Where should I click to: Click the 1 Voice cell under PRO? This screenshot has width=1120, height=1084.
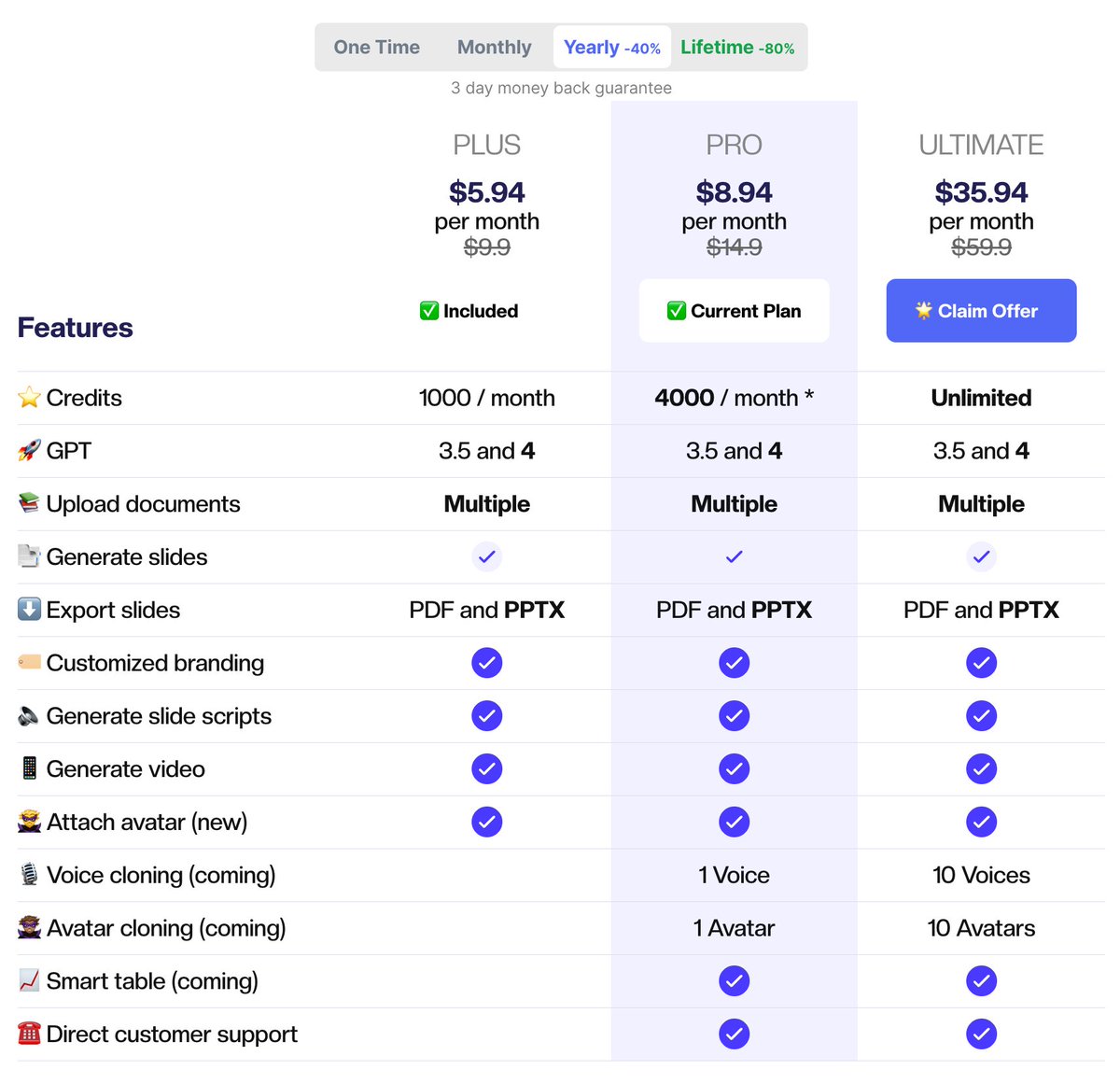click(735, 875)
